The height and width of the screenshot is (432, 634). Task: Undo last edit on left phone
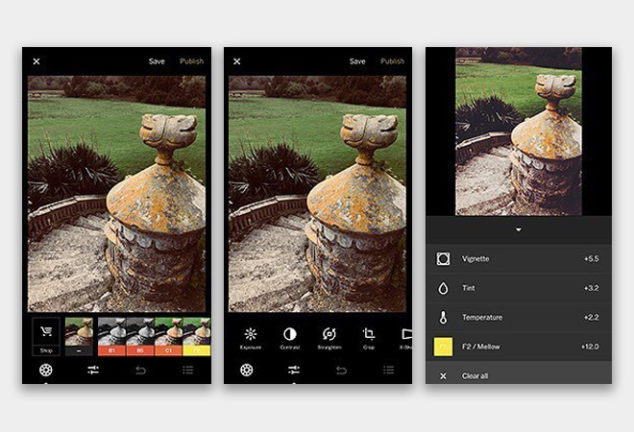140,370
